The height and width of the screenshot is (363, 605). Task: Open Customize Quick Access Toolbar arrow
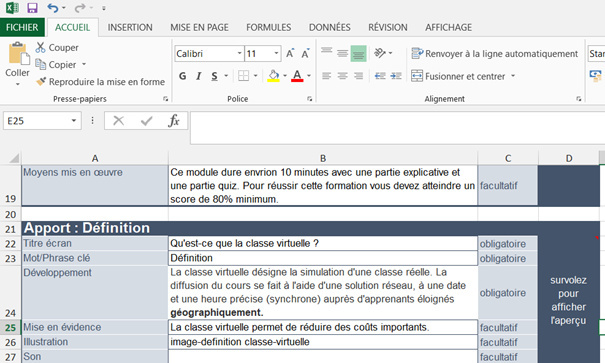(104, 8)
